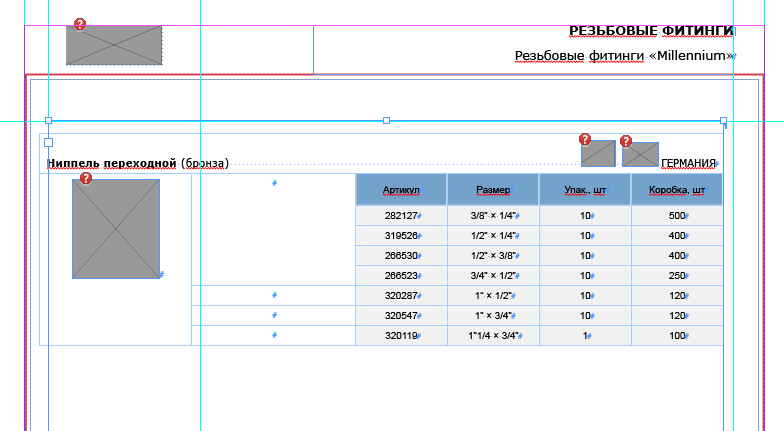Click the empty cell left of 320287
The image size is (784, 431).
pyautogui.click(x=274, y=296)
